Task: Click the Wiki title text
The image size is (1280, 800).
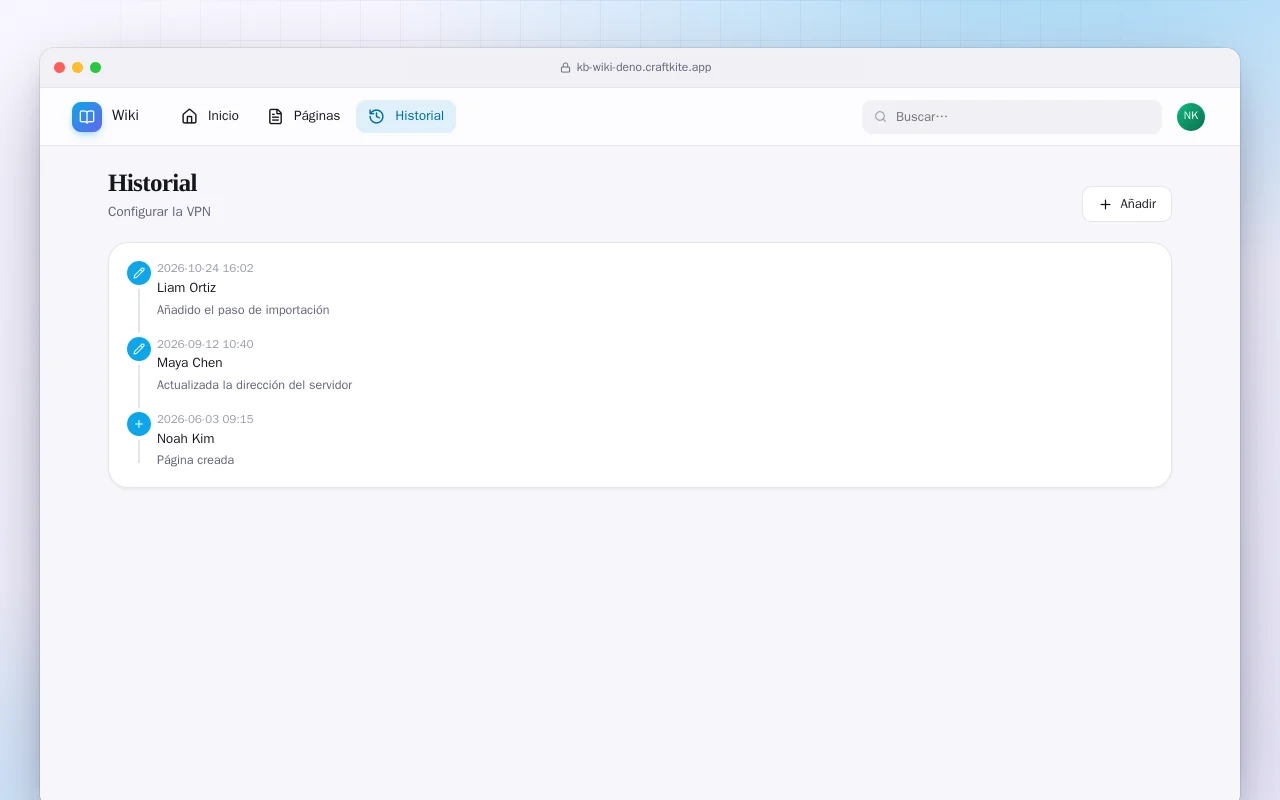Action: tap(125, 115)
